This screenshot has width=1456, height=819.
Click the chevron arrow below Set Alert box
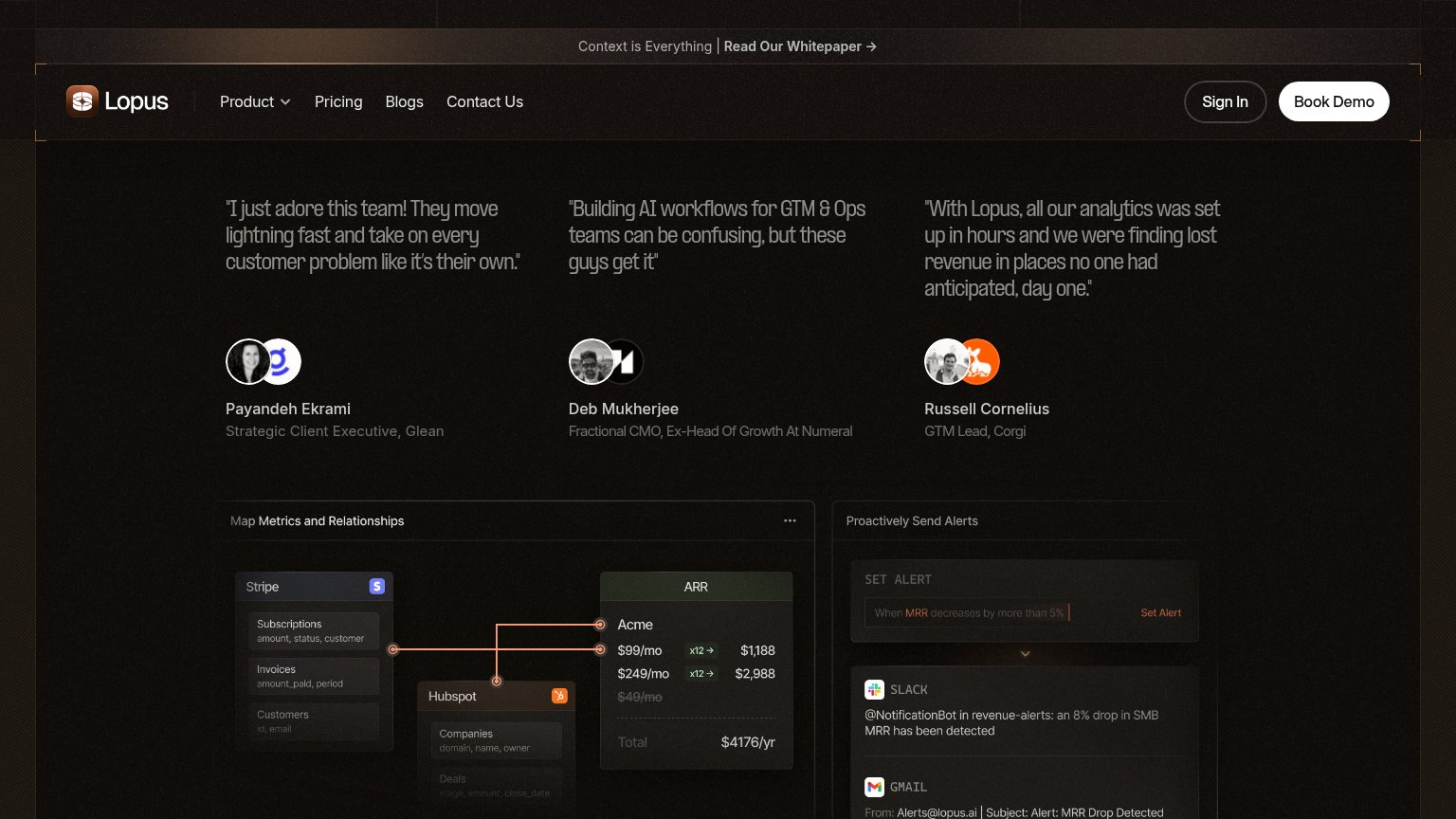pos(1025,654)
